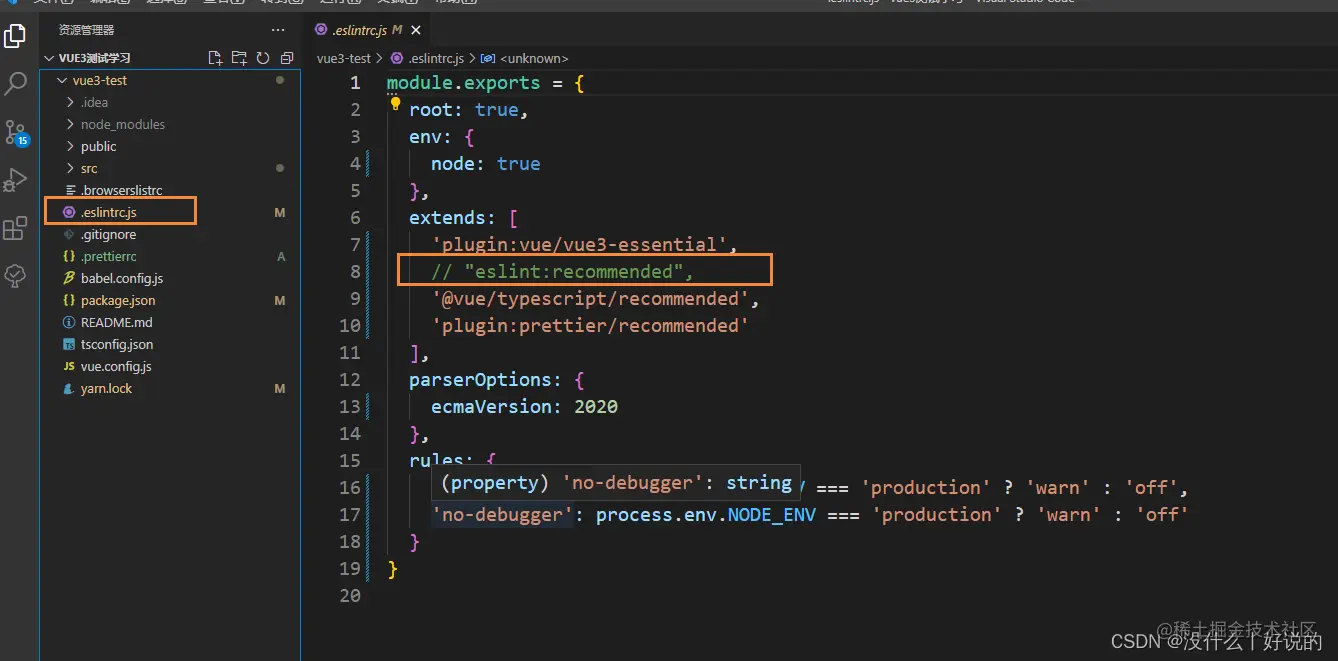Open package.json from file tree

click(118, 300)
